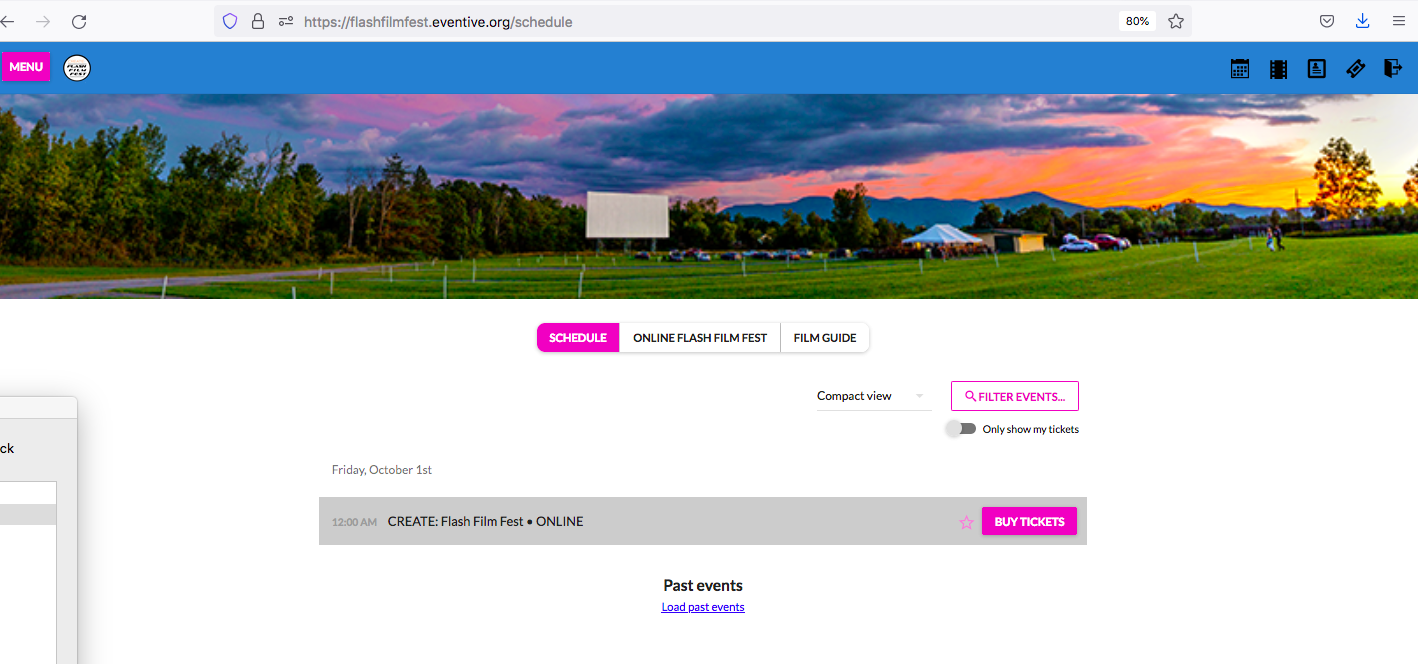Viewport: 1418px width, 664px height.
Task: Switch to the SCHEDULE tab
Action: point(578,338)
